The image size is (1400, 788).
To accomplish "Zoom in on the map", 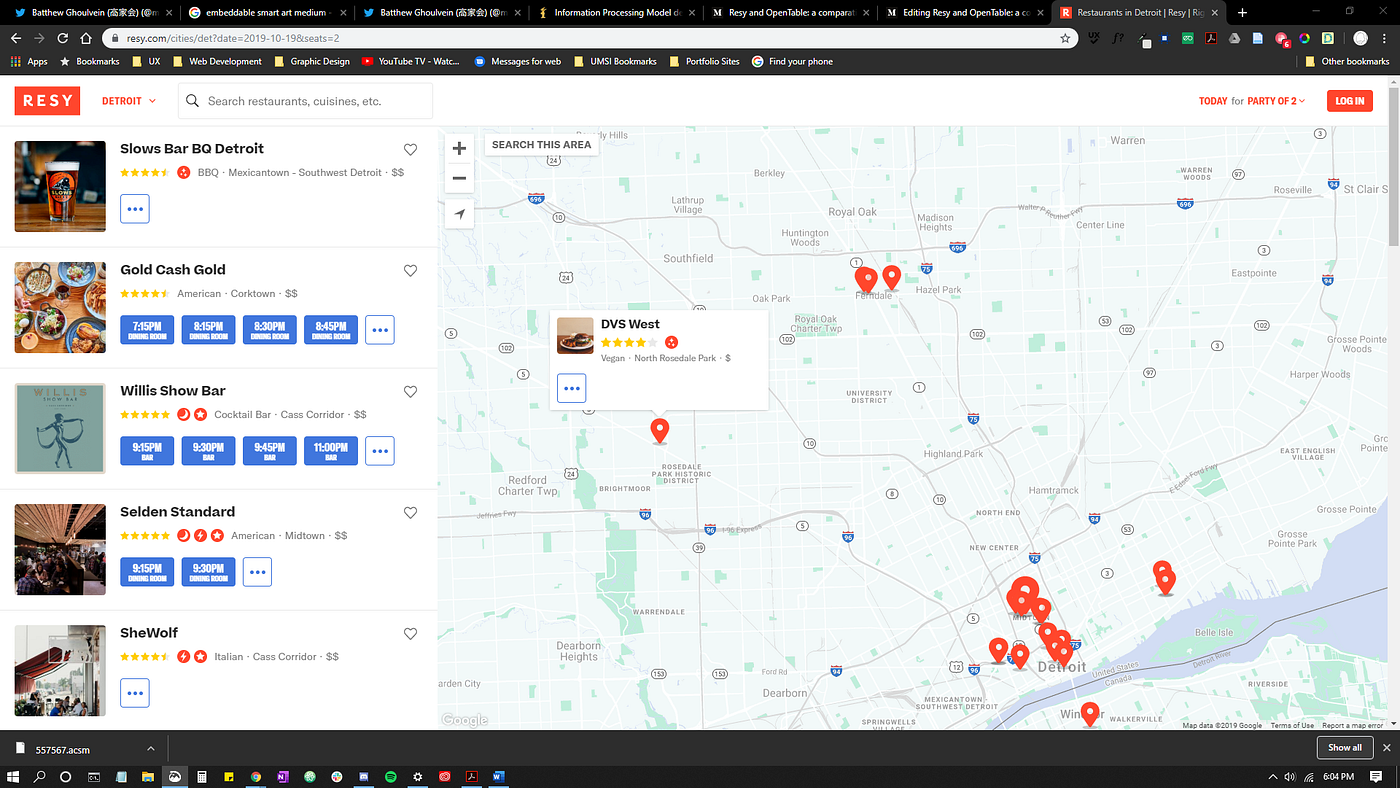I will (x=459, y=149).
